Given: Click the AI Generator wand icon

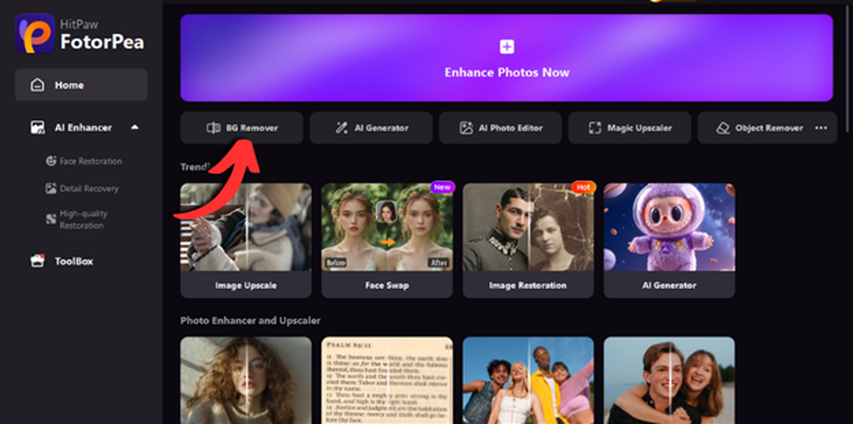Looking at the screenshot, I should point(341,128).
